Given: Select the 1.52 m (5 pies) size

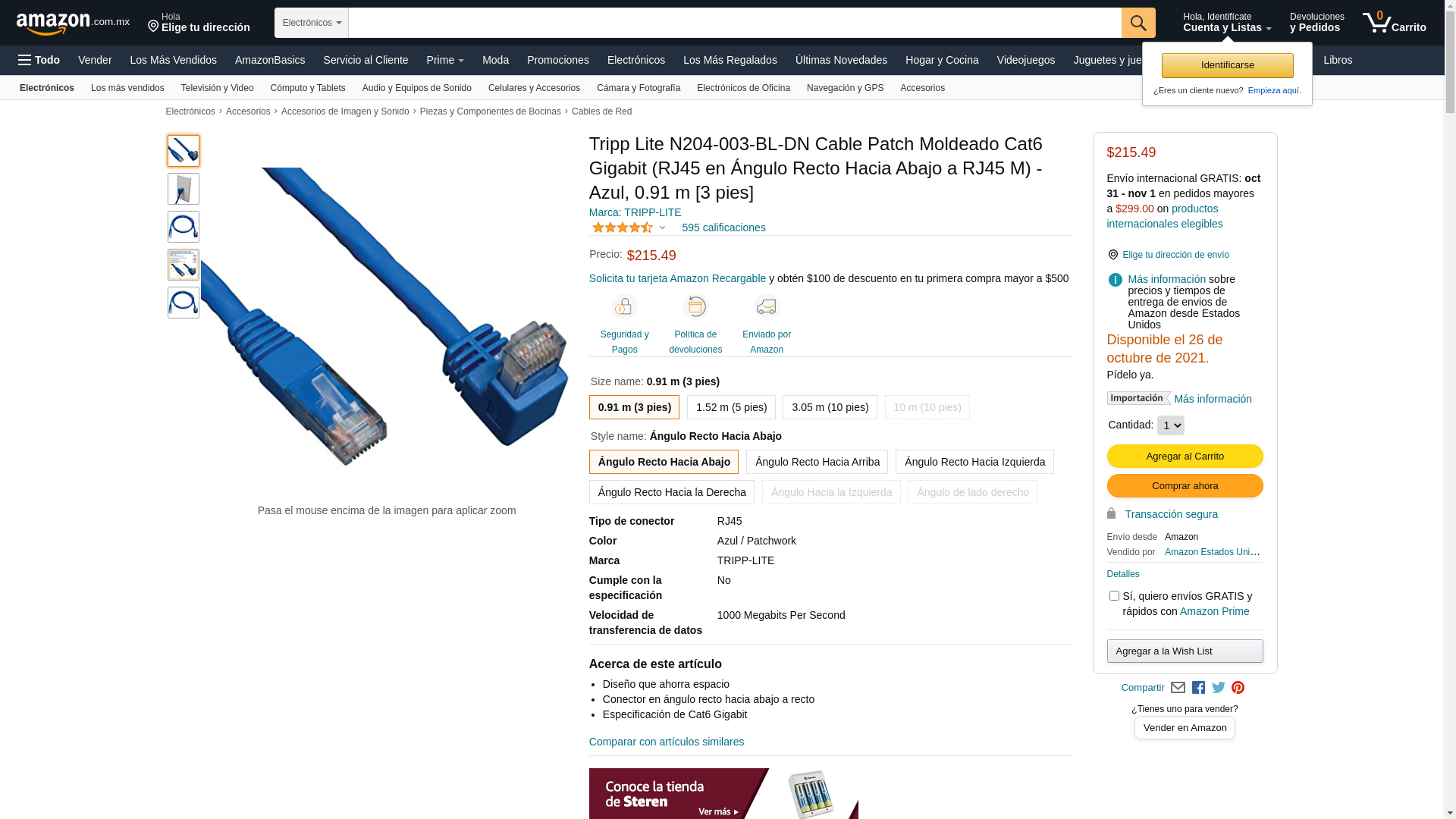Looking at the screenshot, I should tap(731, 407).
